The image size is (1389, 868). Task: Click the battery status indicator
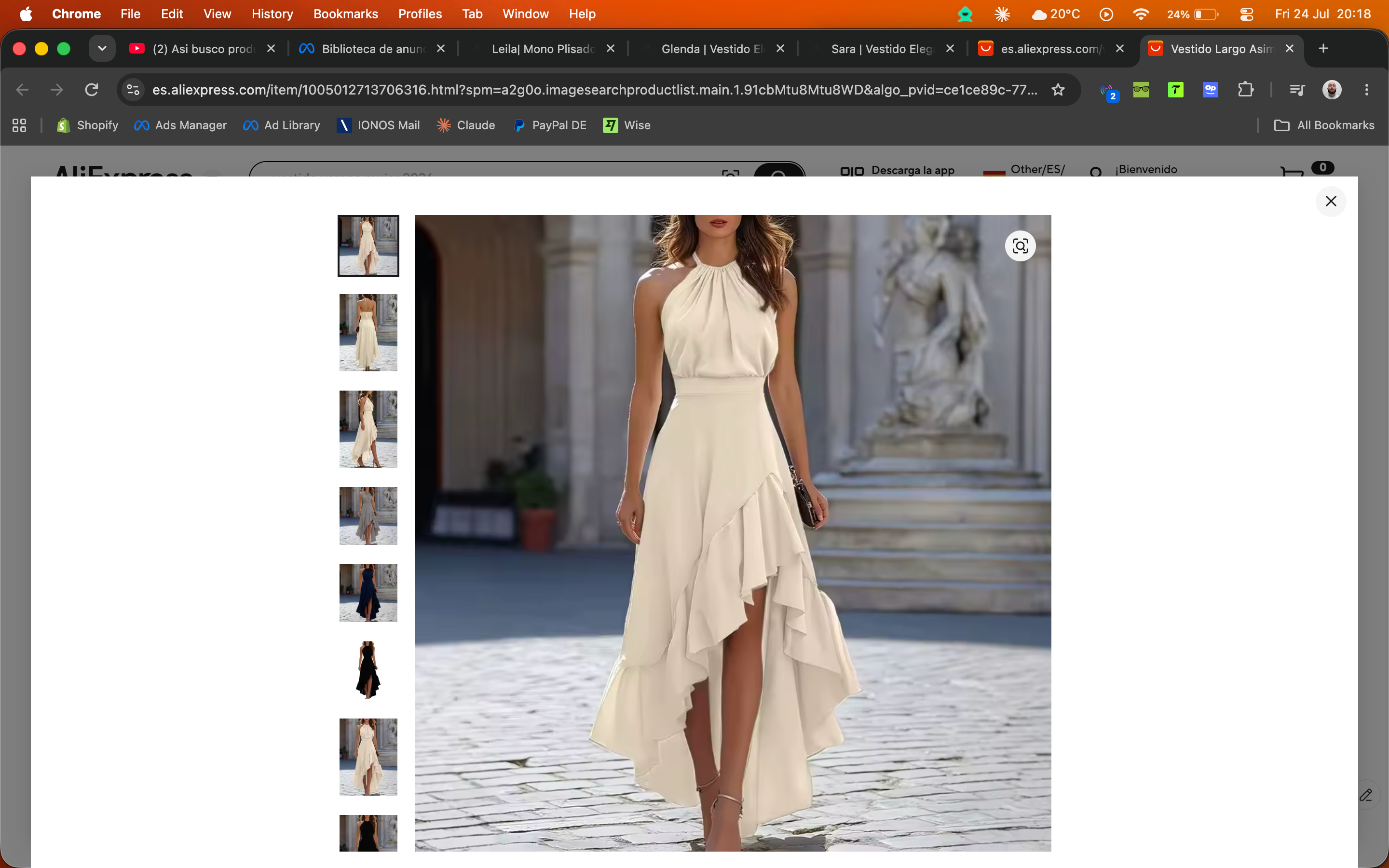pos(1193,14)
